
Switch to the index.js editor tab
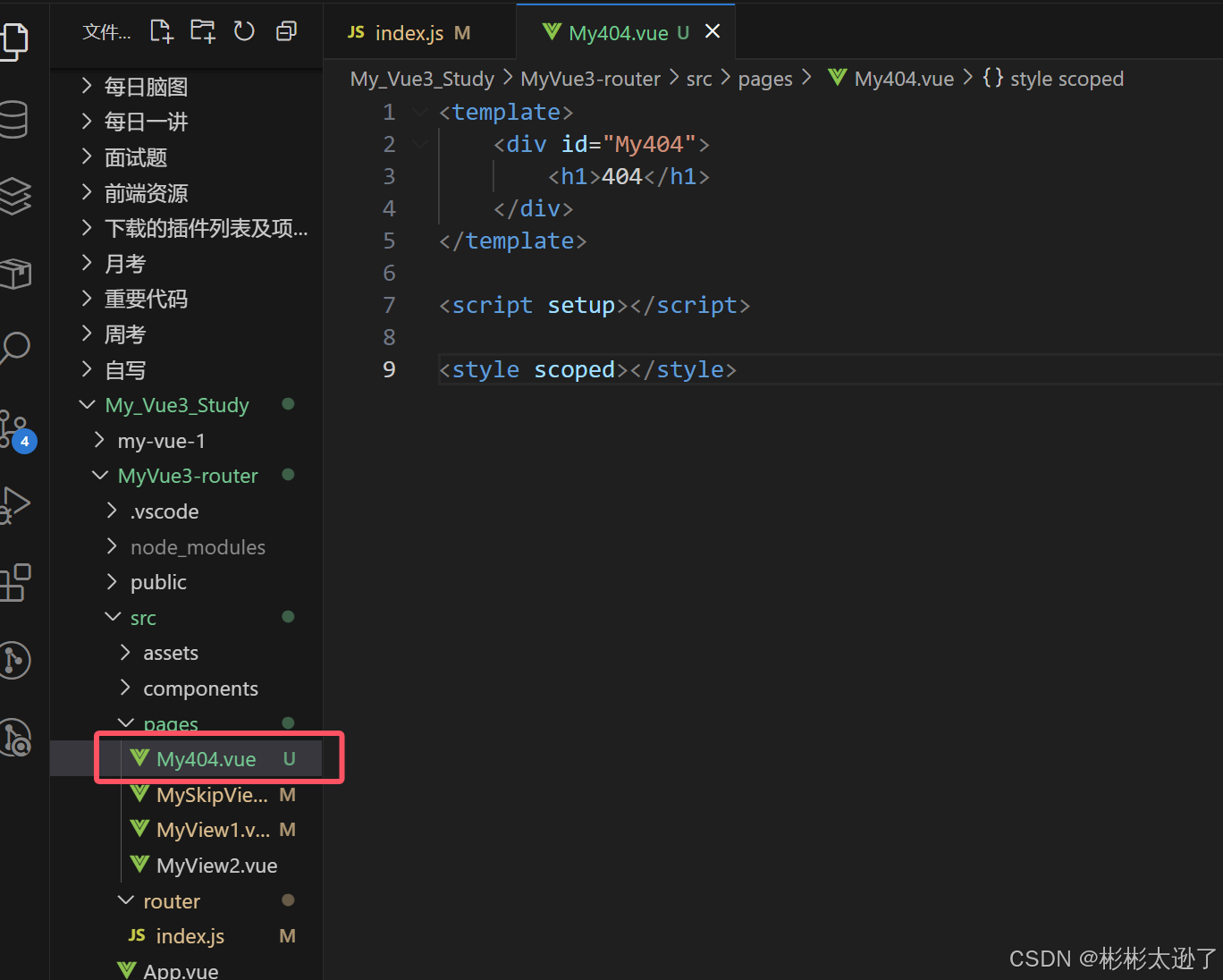(x=409, y=33)
